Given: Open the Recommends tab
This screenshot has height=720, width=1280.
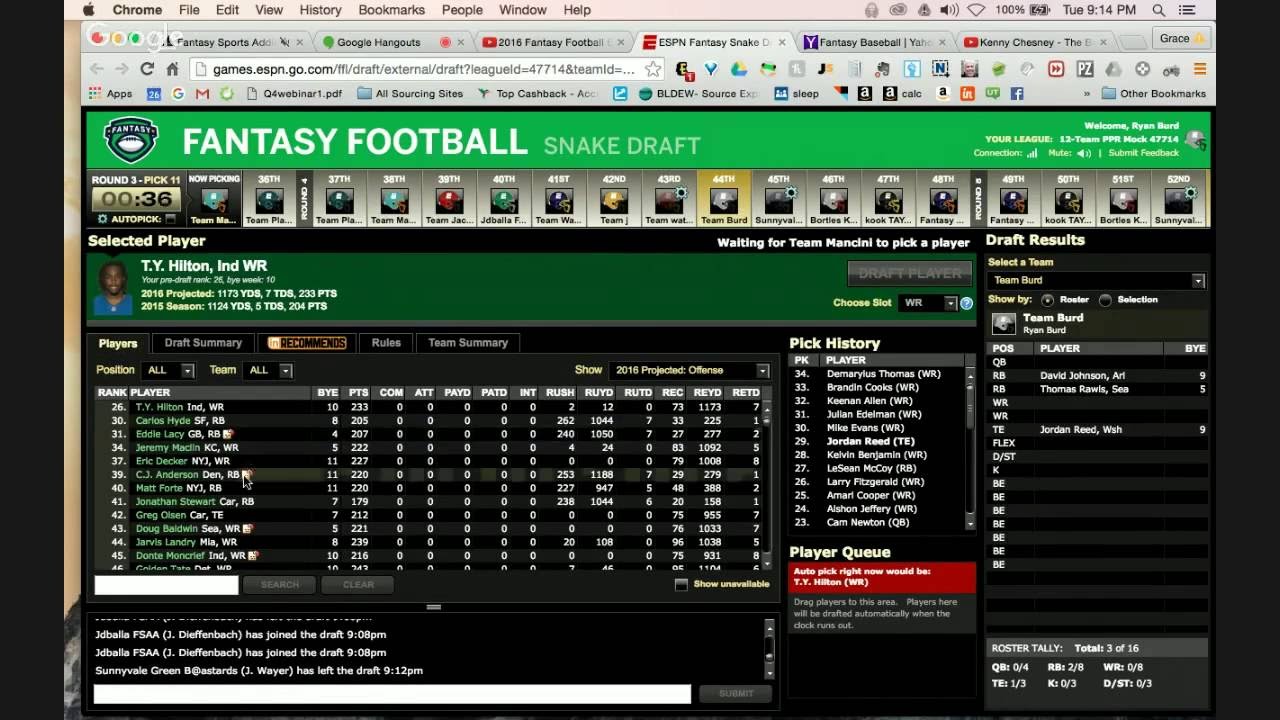Looking at the screenshot, I should pos(307,343).
